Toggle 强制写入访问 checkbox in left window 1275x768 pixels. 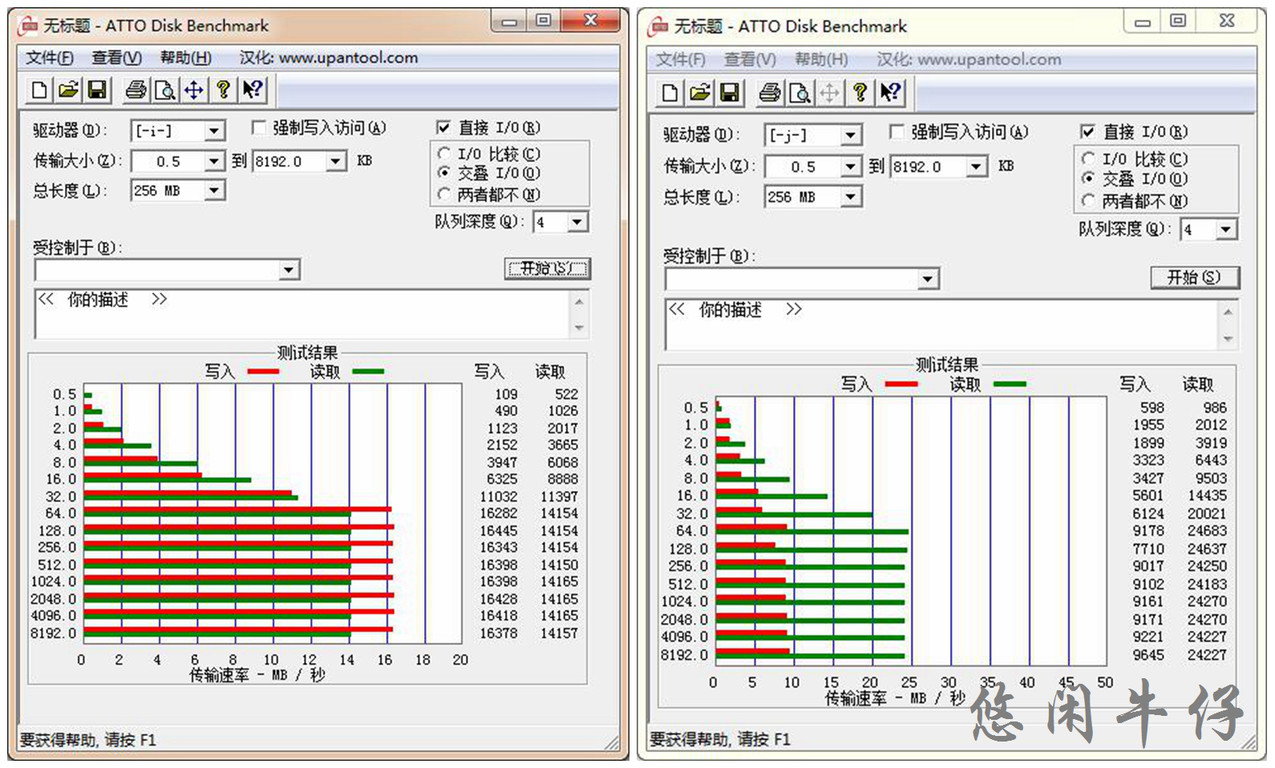(258, 128)
